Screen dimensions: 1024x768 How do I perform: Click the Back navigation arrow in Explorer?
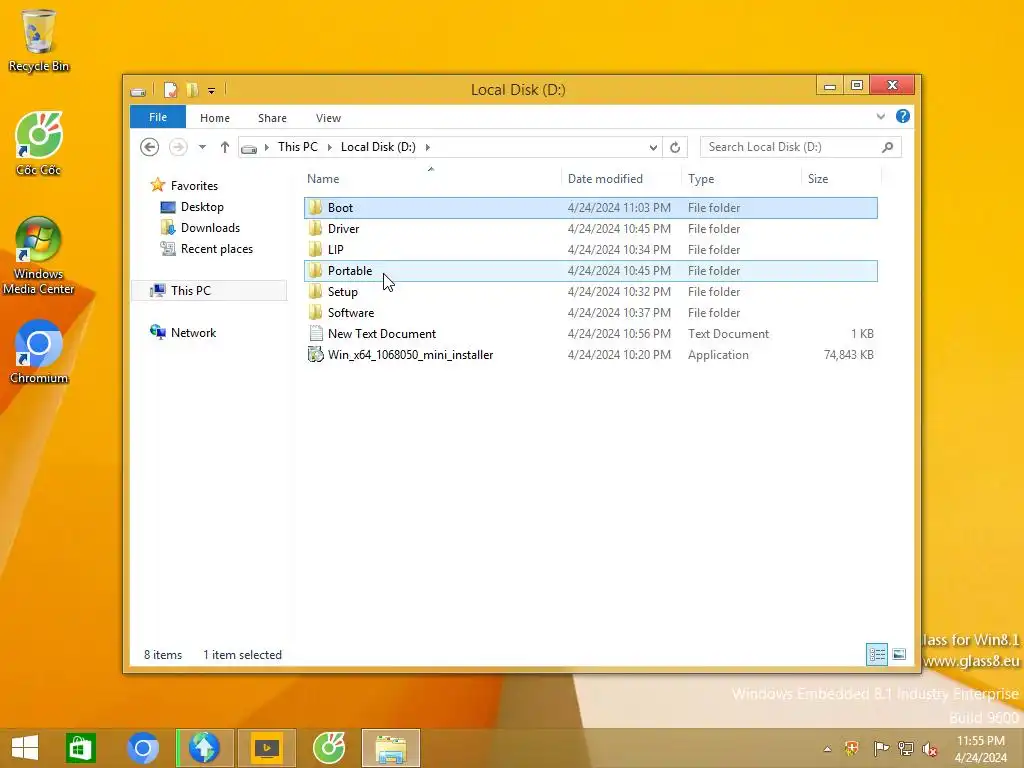click(x=150, y=147)
